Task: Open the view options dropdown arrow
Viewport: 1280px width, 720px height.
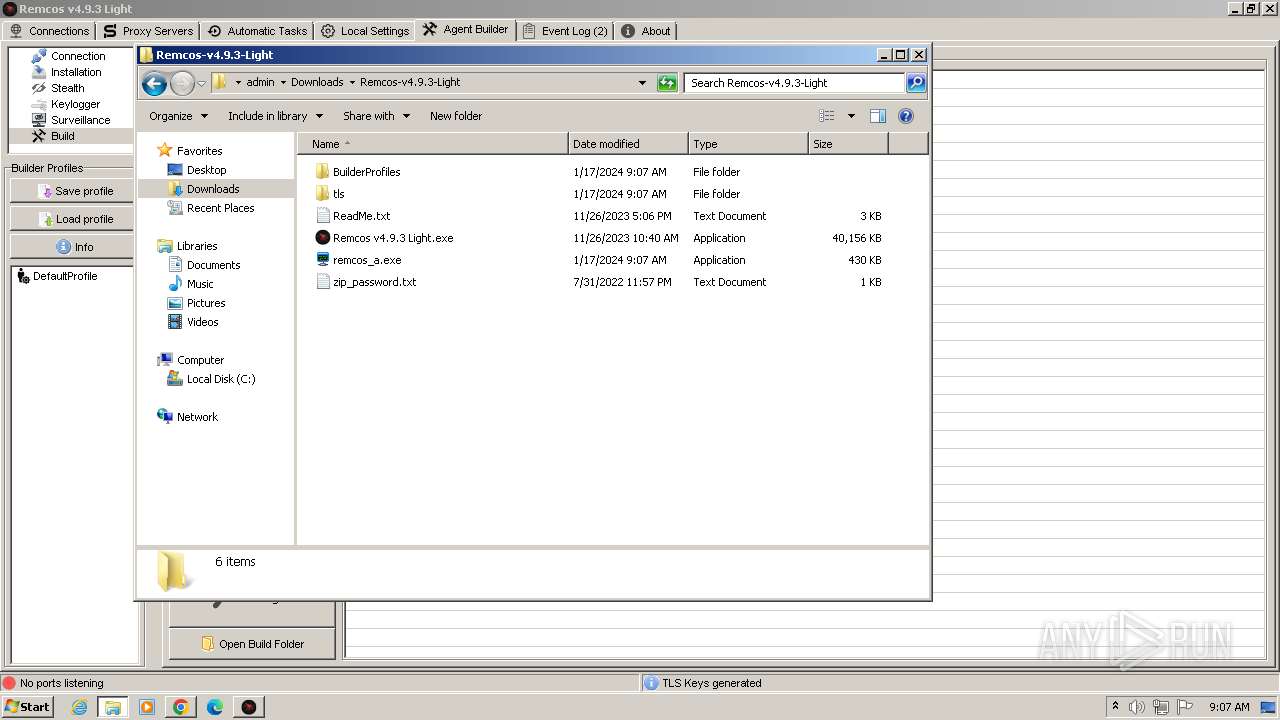Action: click(x=851, y=116)
